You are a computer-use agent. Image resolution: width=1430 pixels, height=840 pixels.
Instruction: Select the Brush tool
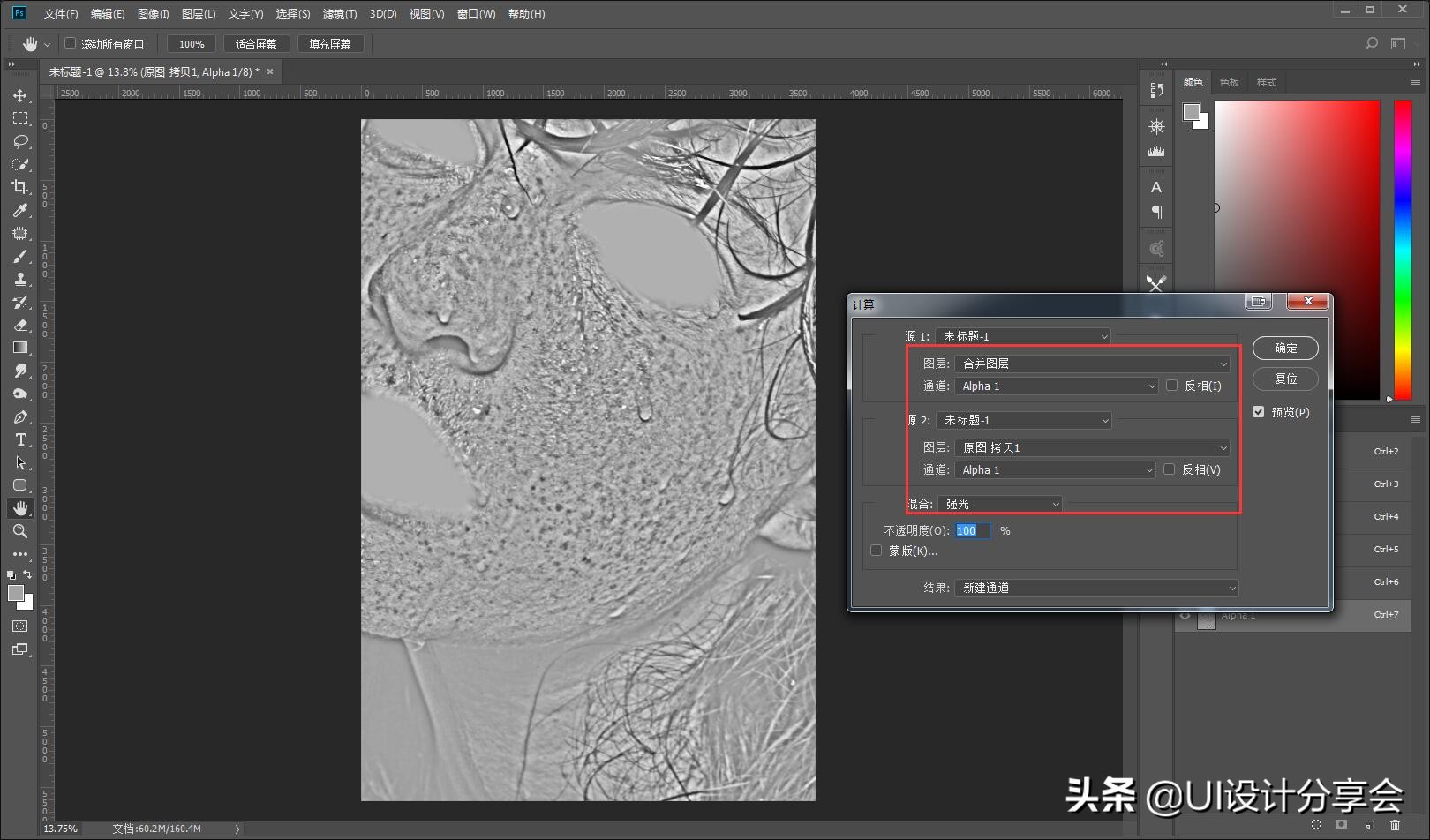[x=20, y=256]
